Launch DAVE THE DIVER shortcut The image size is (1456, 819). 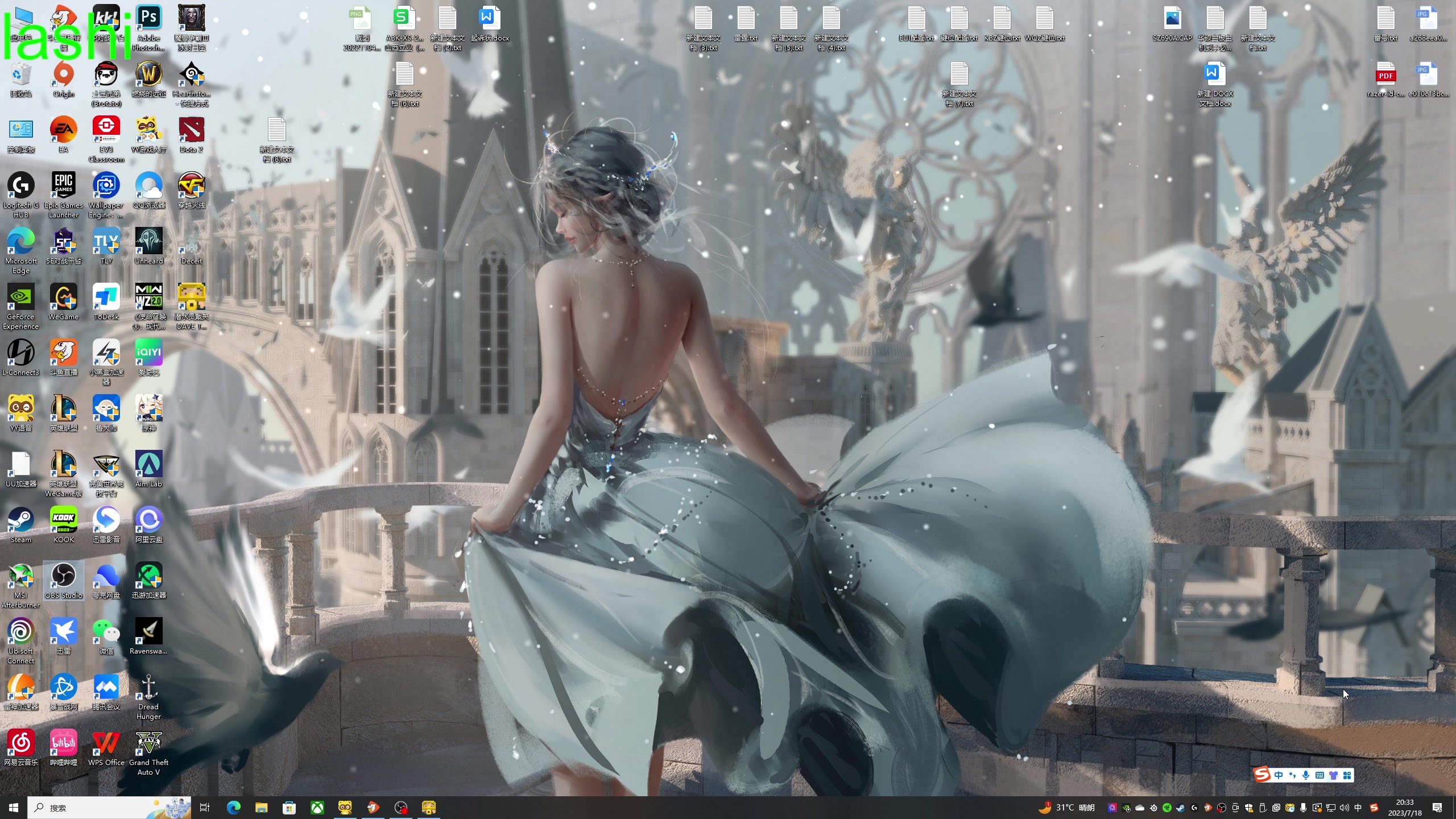tap(191, 307)
